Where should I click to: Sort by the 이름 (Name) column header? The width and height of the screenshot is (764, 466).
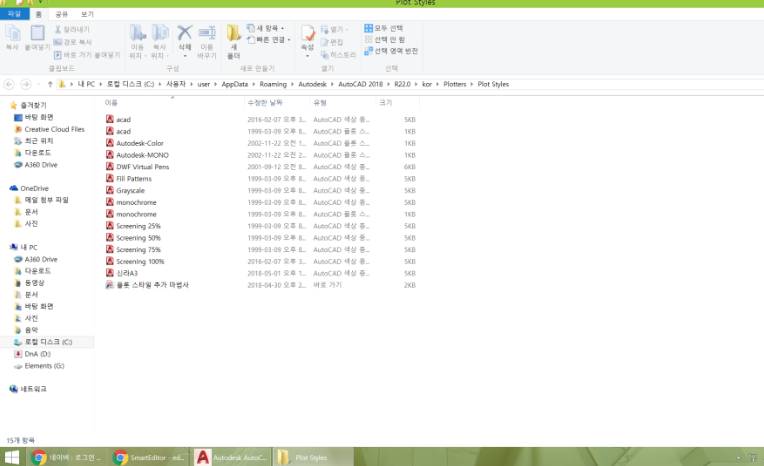click(172, 103)
